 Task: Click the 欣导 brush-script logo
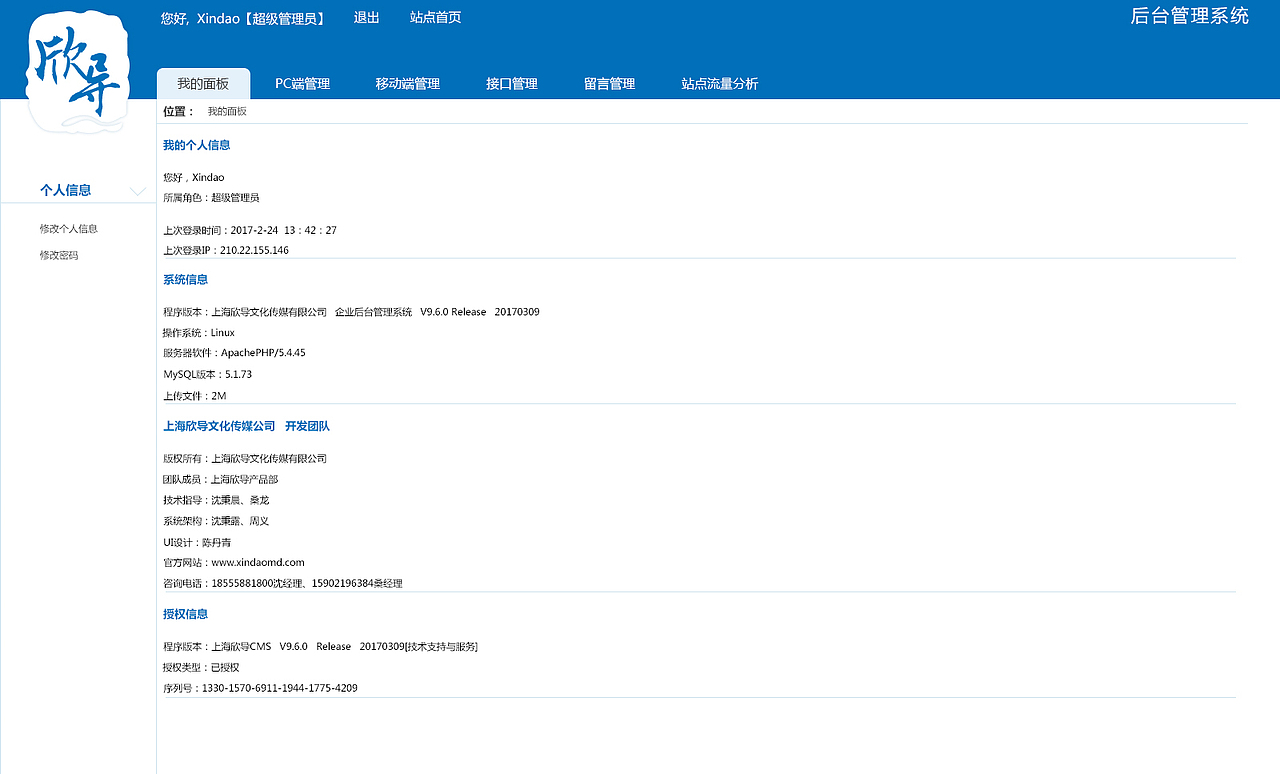(78, 73)
